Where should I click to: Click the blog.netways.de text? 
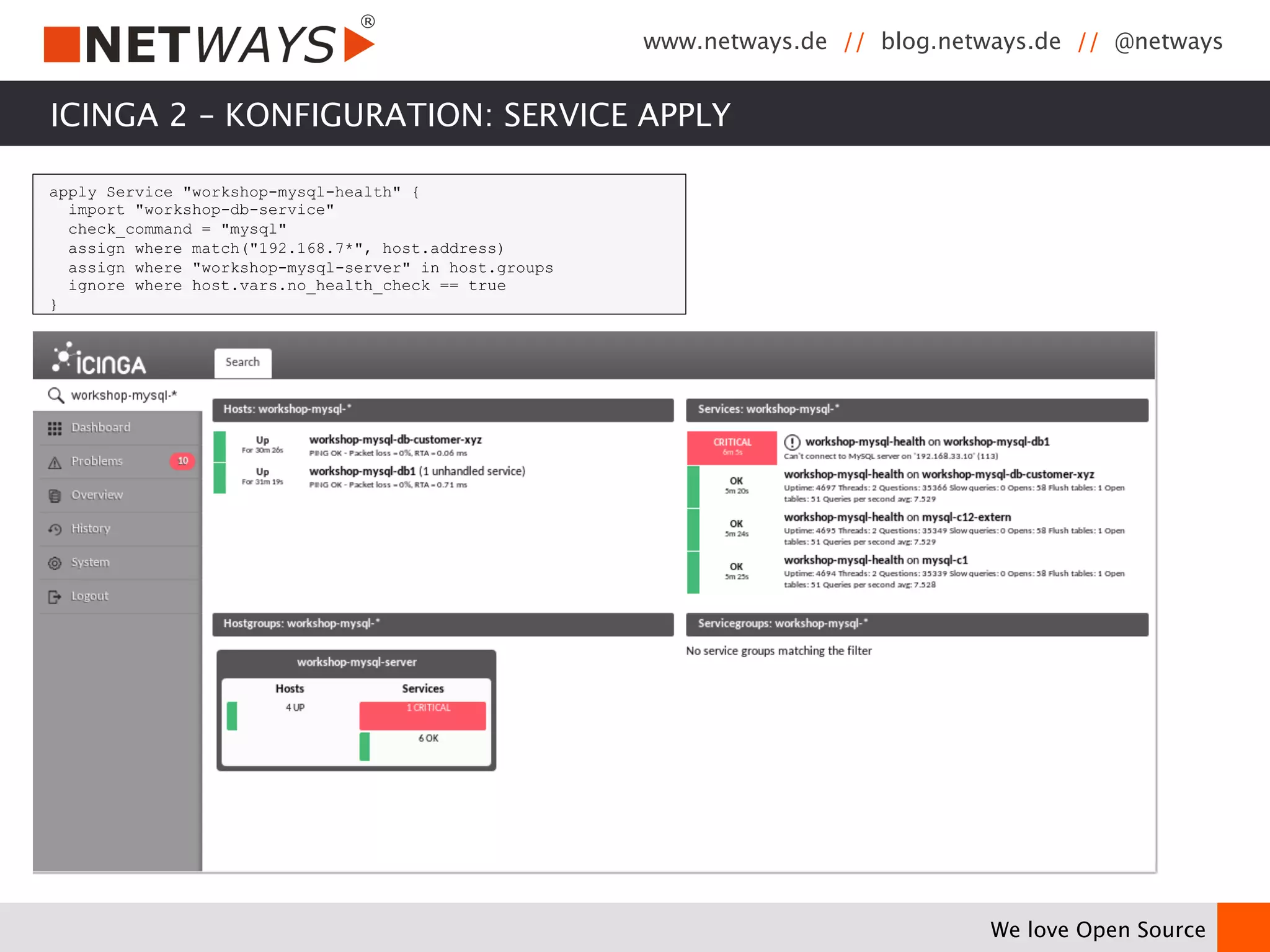970,42
